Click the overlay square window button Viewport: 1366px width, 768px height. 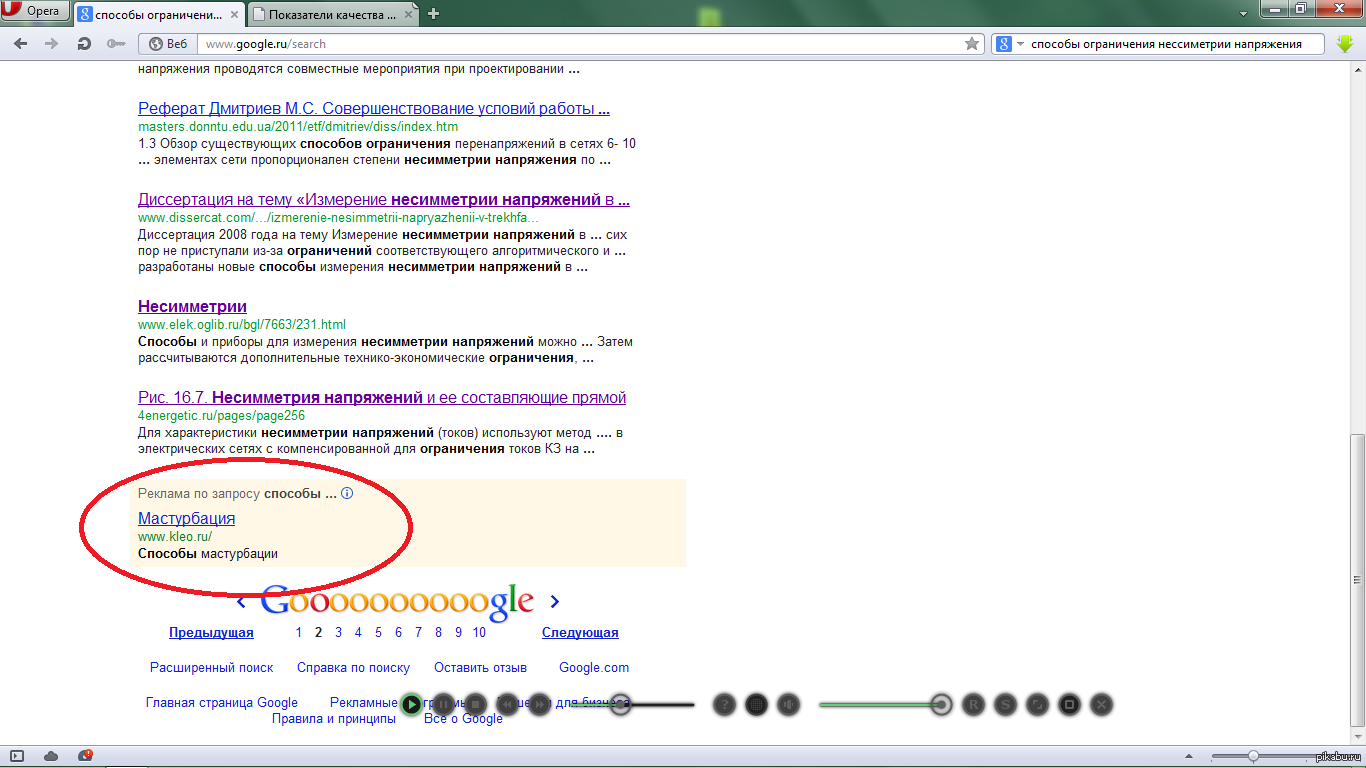point(1069,704)
